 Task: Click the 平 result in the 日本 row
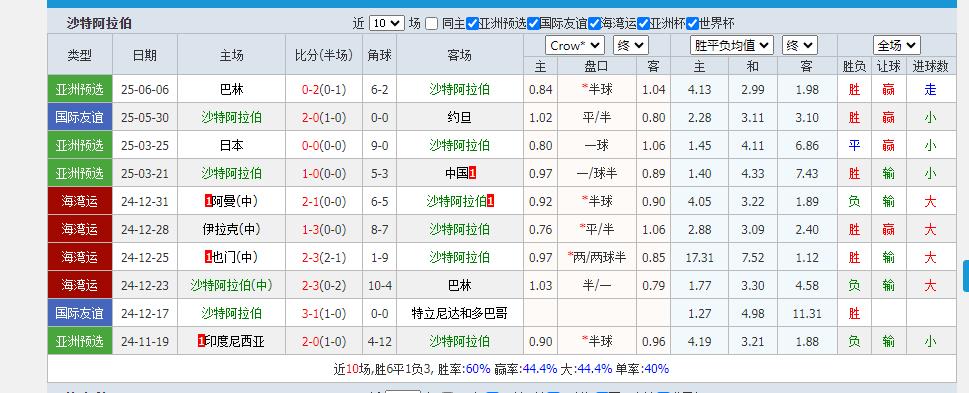click(x=854, y=145)
